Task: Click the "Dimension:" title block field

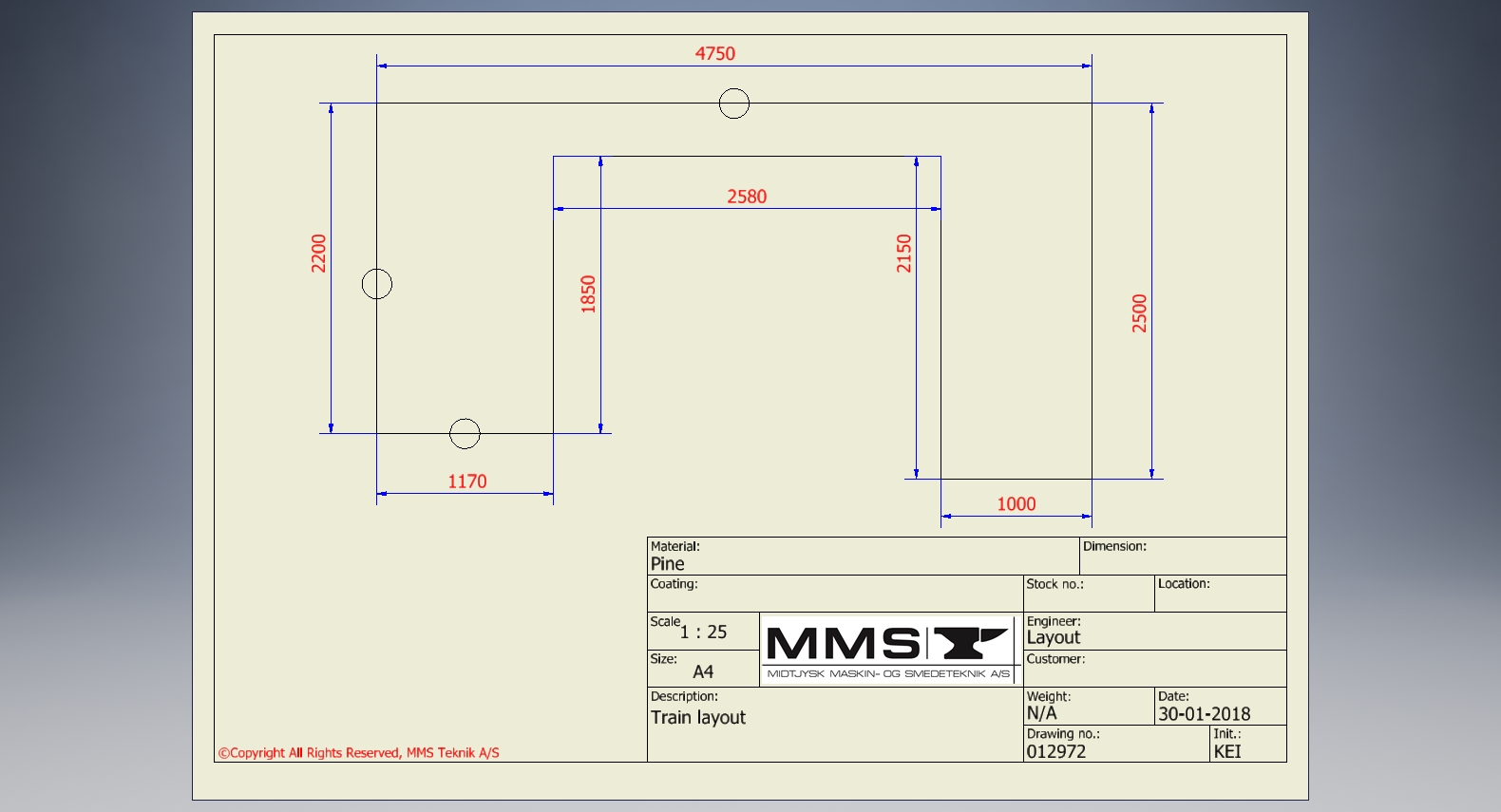Action: click(x=1183, y=557)
